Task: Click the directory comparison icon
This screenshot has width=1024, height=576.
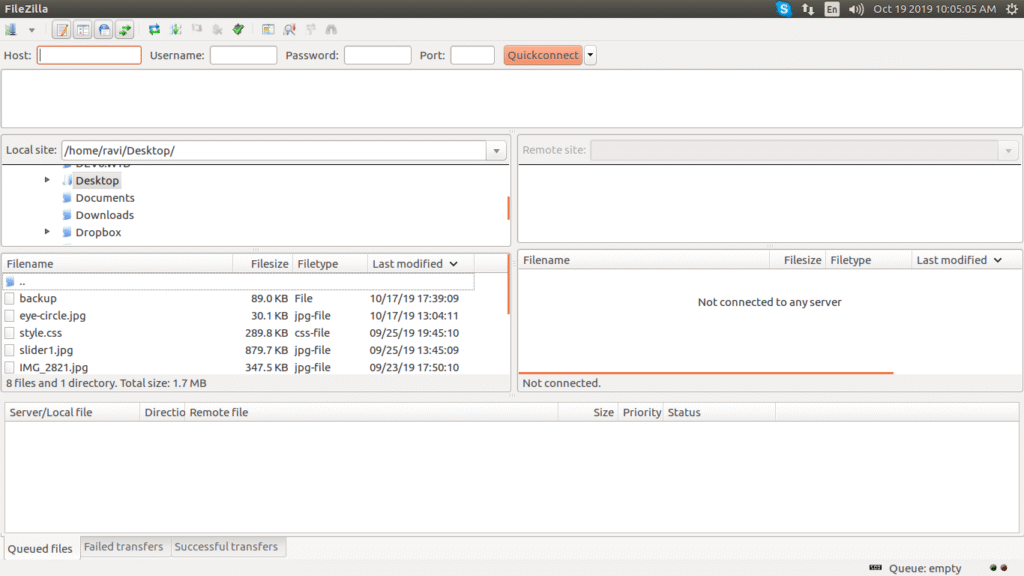Action: pyautogui.click(x=289, y=30)
